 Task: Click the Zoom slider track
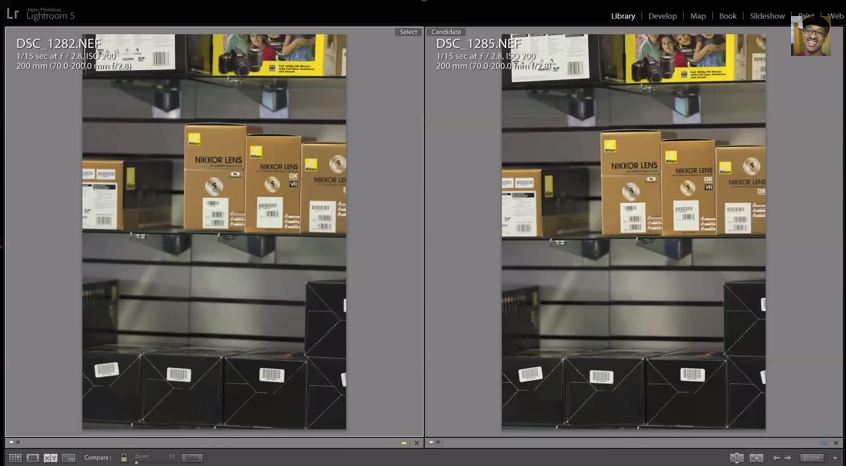click(153, 461)
